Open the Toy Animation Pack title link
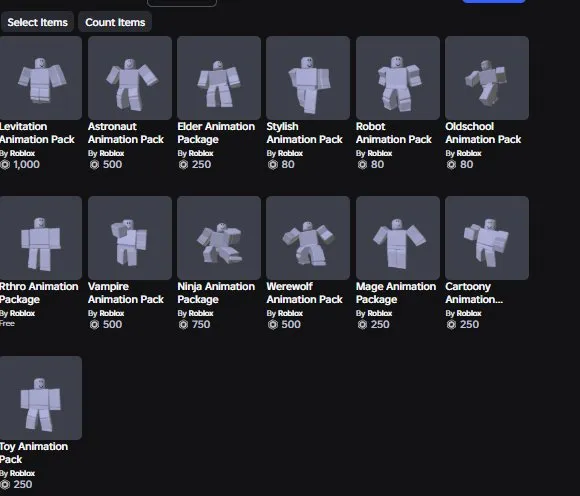 pyautogui.click(x=34, y=453)
